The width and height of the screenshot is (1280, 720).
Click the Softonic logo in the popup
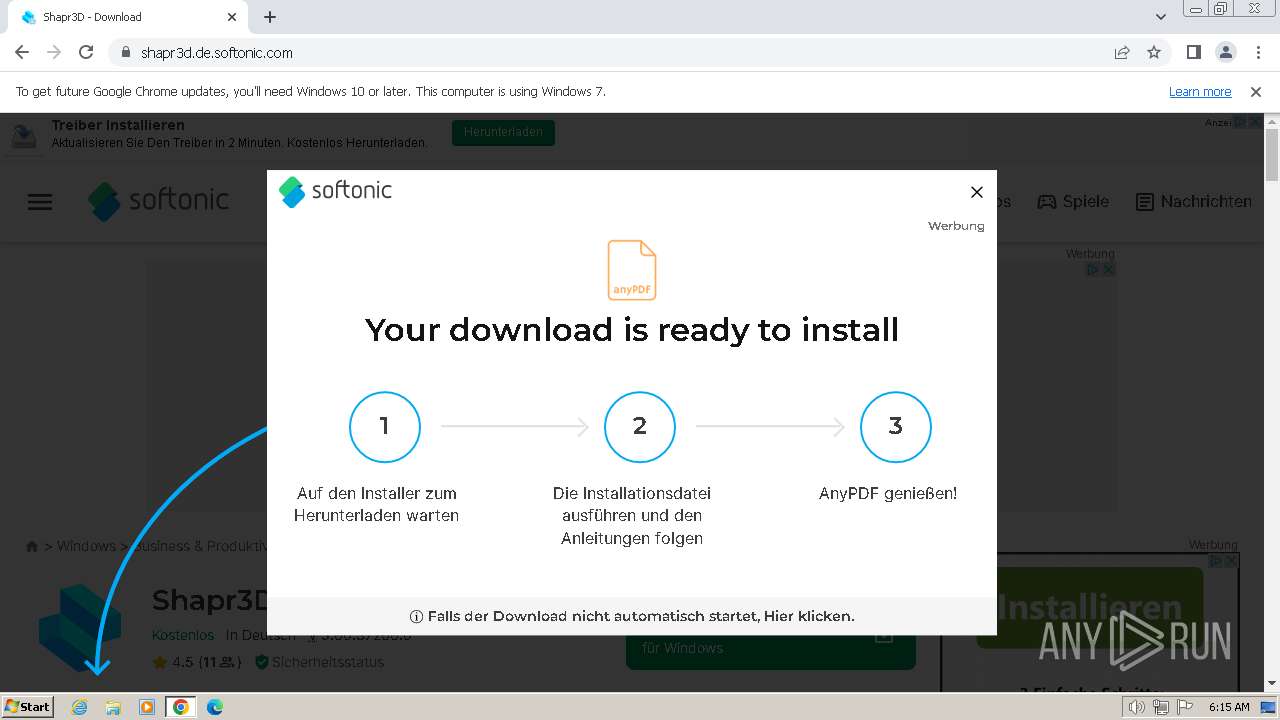click(x=336, y=191)
